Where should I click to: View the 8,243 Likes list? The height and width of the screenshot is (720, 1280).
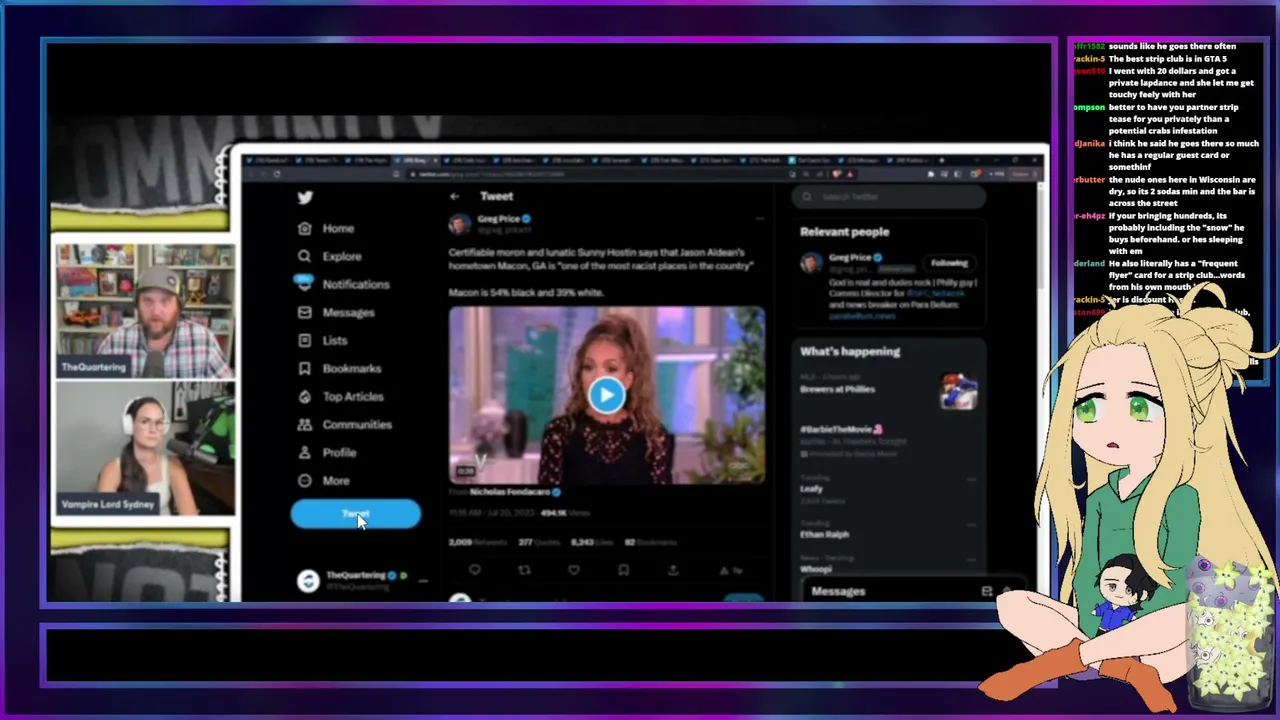pos(593,542)
